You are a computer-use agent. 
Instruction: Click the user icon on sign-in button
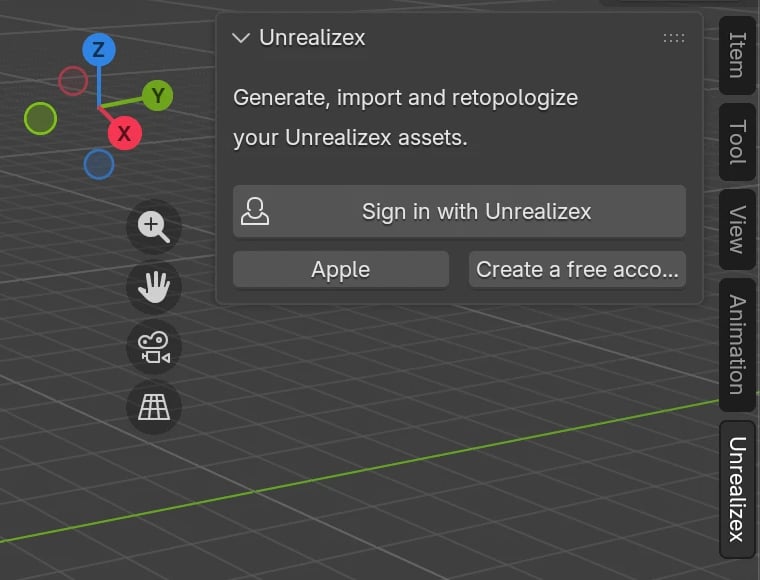click(255, 211)
